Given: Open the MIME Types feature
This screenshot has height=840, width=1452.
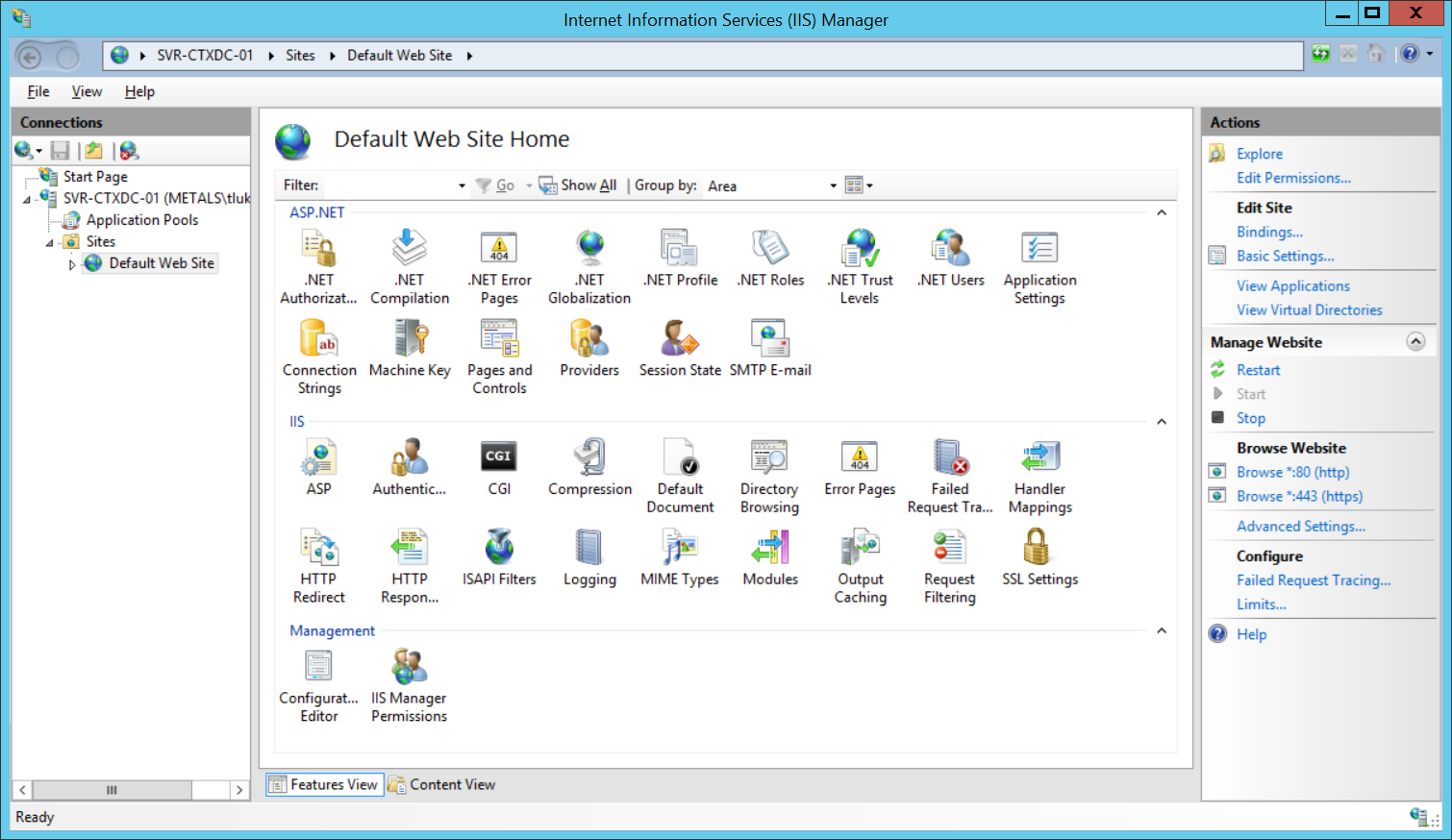Looking at the screenshot, I should (680, 557).
